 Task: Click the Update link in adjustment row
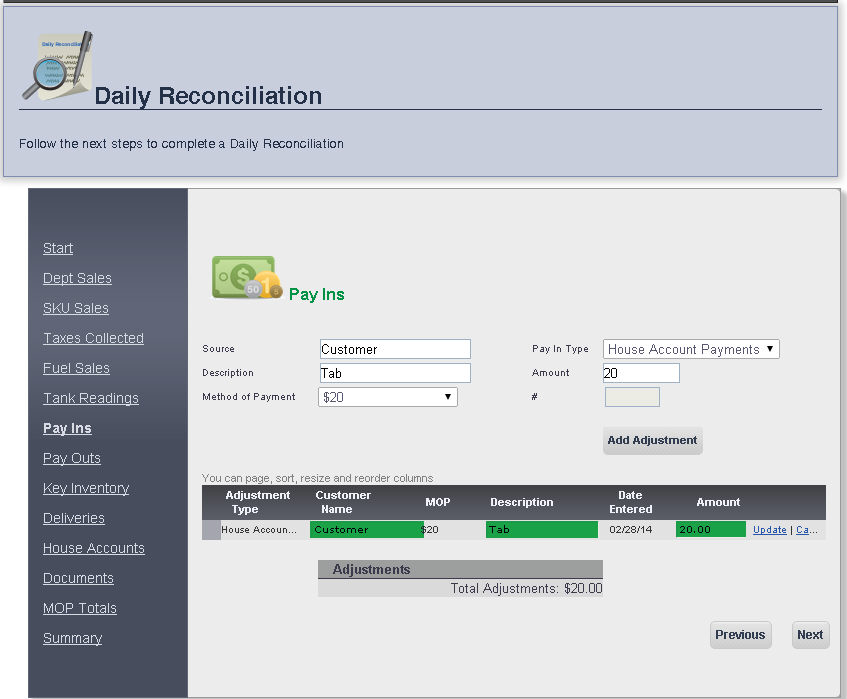770,530
